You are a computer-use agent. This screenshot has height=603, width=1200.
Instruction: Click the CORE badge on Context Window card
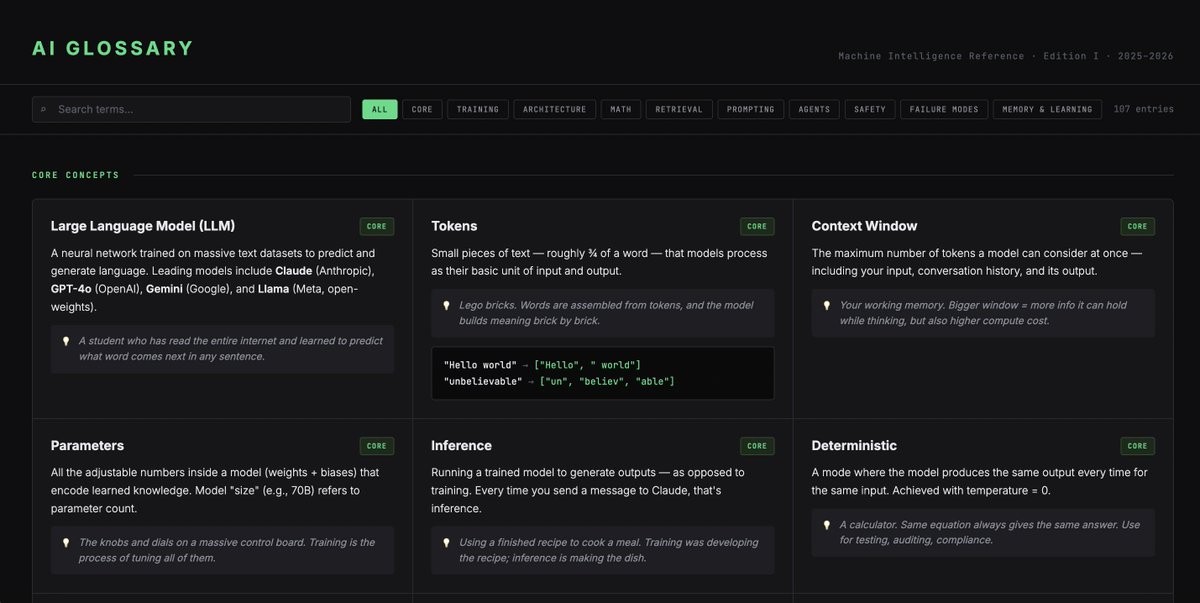(1137, 227)
